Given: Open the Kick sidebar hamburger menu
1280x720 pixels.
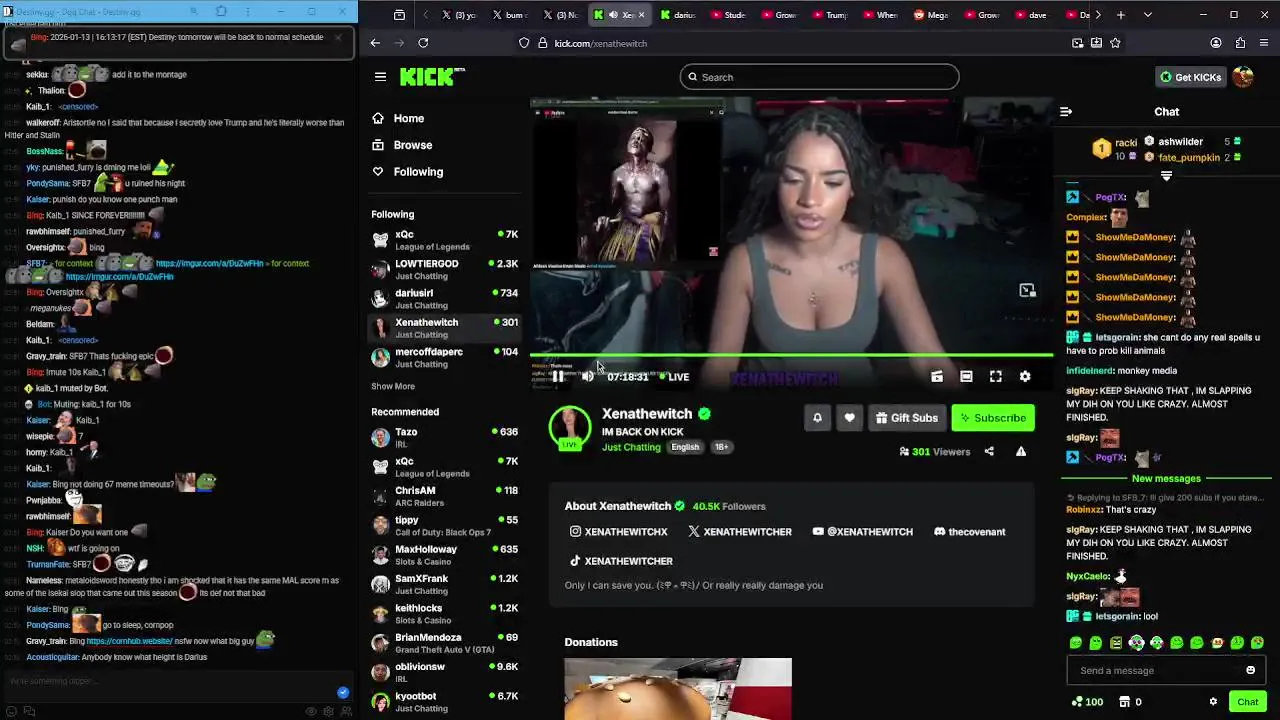Looking at the screenshot, I should pyautogui.click(x=380, y=77).
